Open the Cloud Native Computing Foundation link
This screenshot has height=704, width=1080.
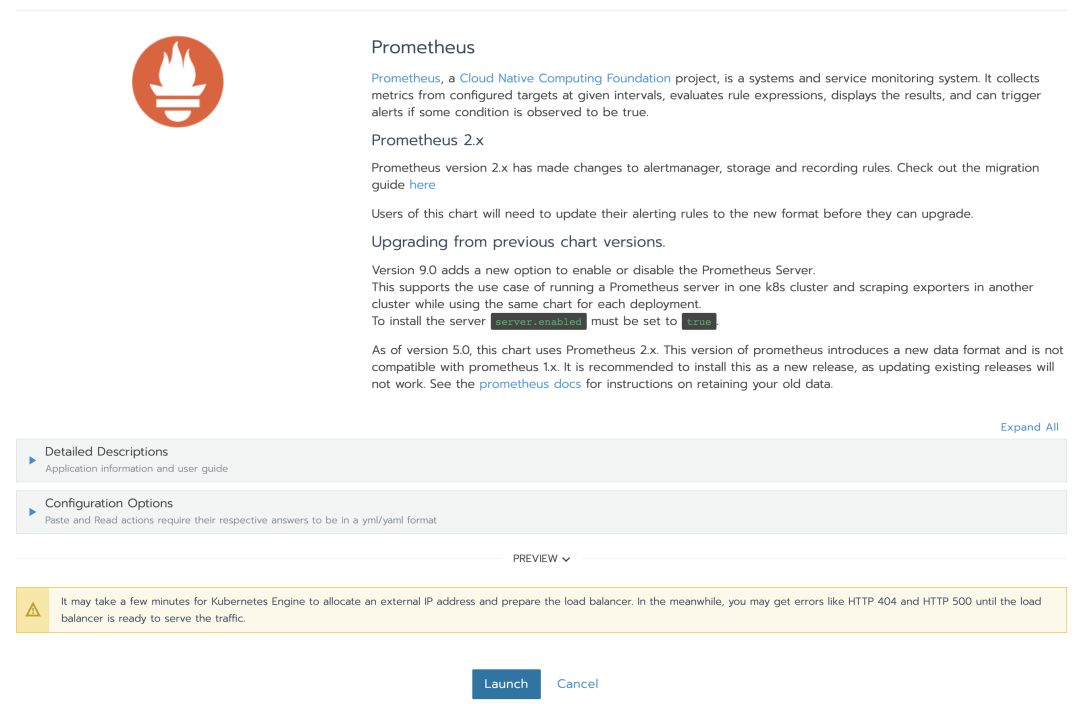point(565,79)
